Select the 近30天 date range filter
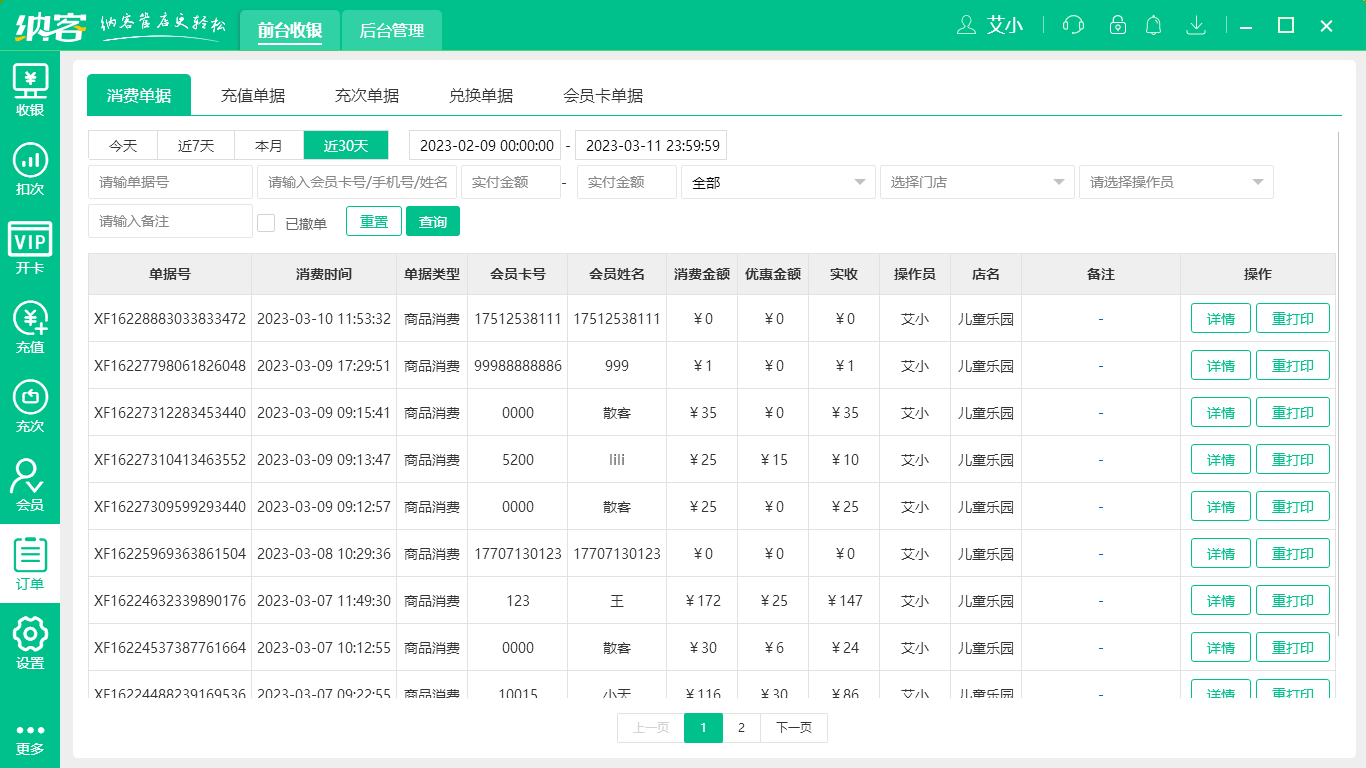1366x768 pixels. point(344,145)
